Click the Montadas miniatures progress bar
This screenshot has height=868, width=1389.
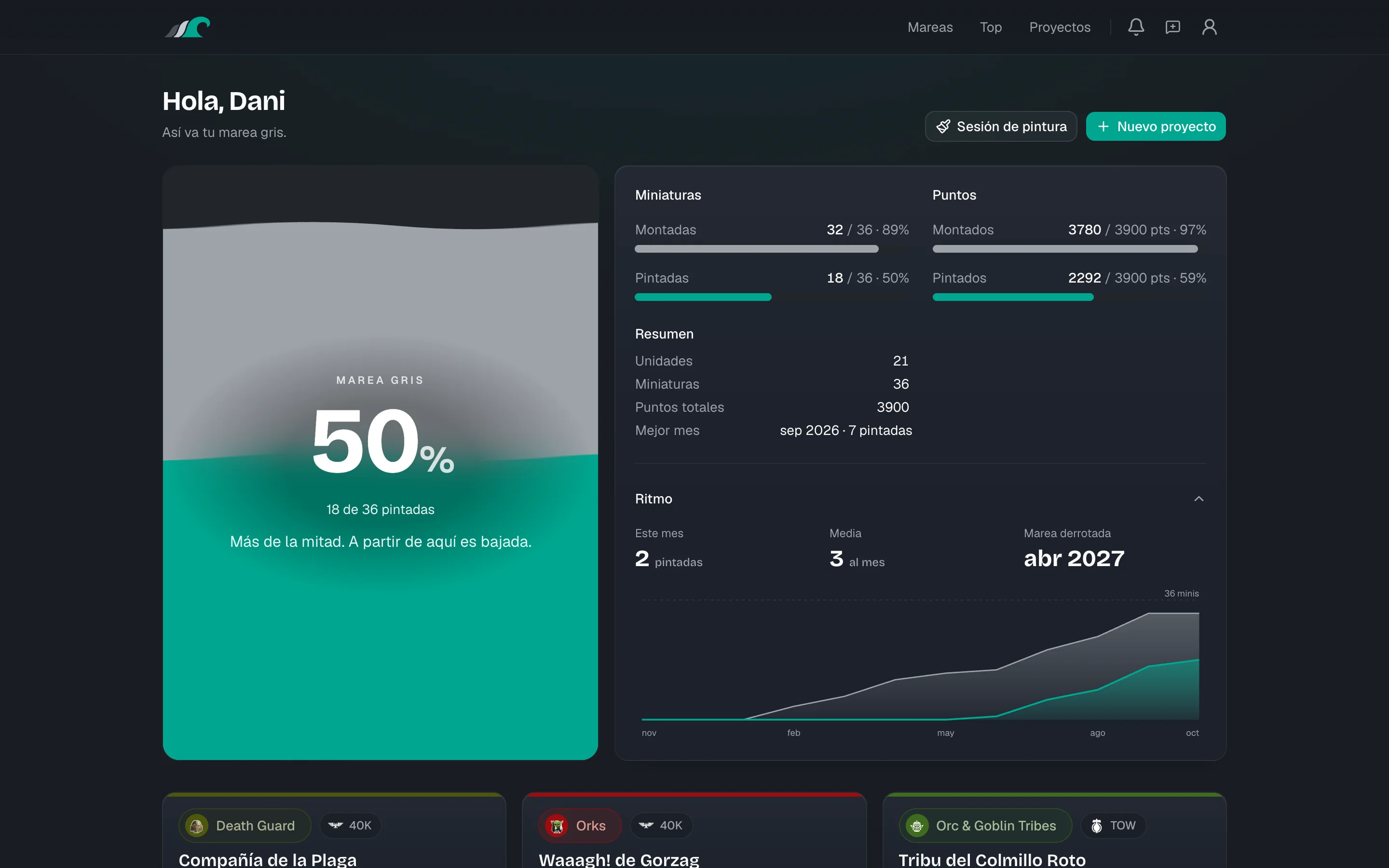tap(771, 249)
